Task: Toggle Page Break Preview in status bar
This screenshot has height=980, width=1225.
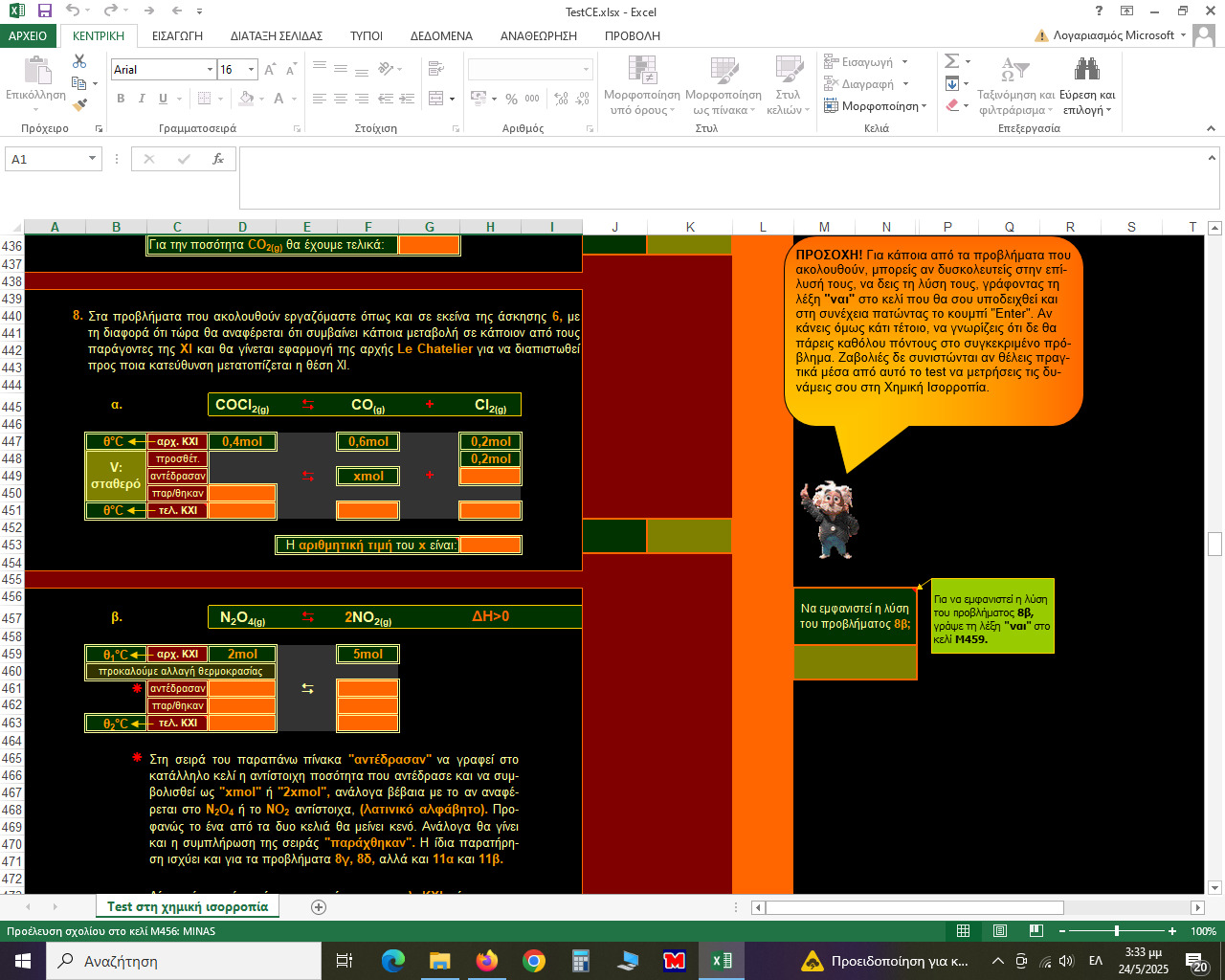Action: point(1036,931)
